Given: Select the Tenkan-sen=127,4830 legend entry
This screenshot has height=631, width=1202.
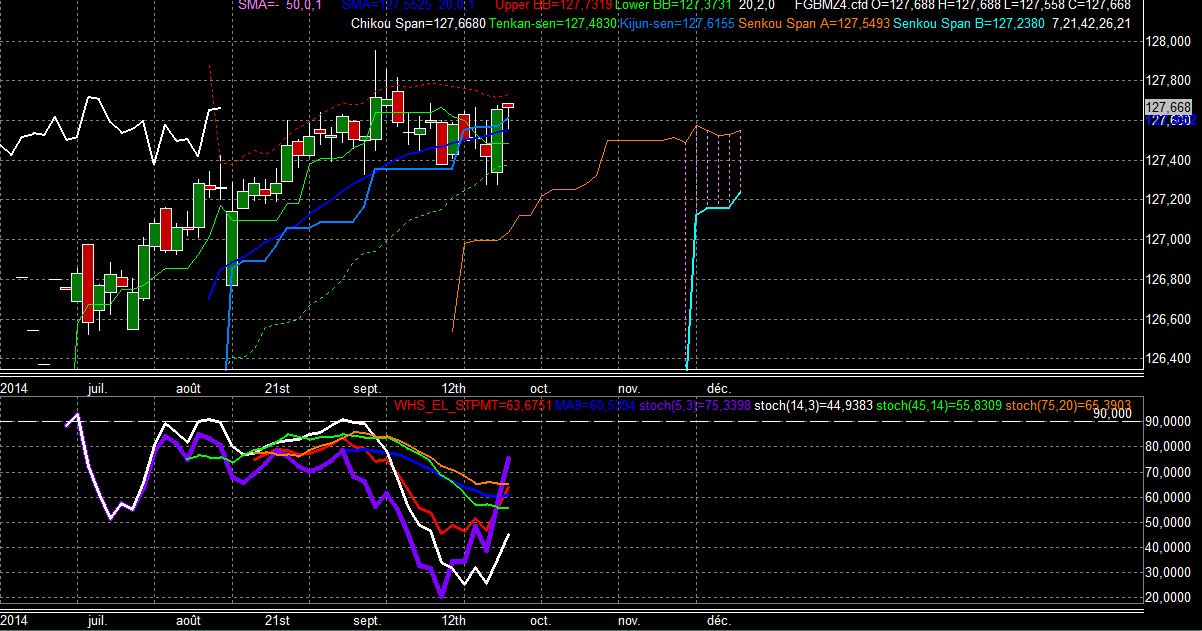Looking at the screenshot, I should click(552, 22).
